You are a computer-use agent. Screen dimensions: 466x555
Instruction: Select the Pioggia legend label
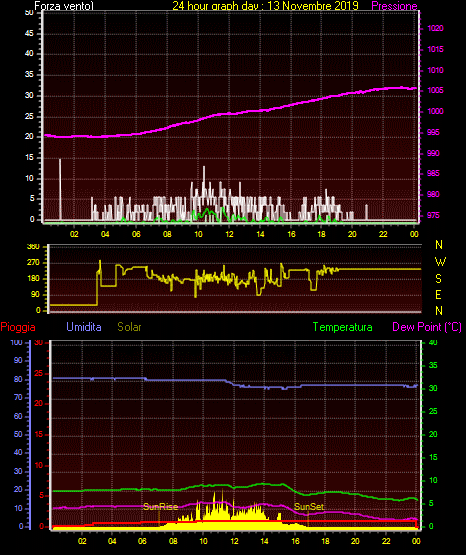[x=18, y=327]
